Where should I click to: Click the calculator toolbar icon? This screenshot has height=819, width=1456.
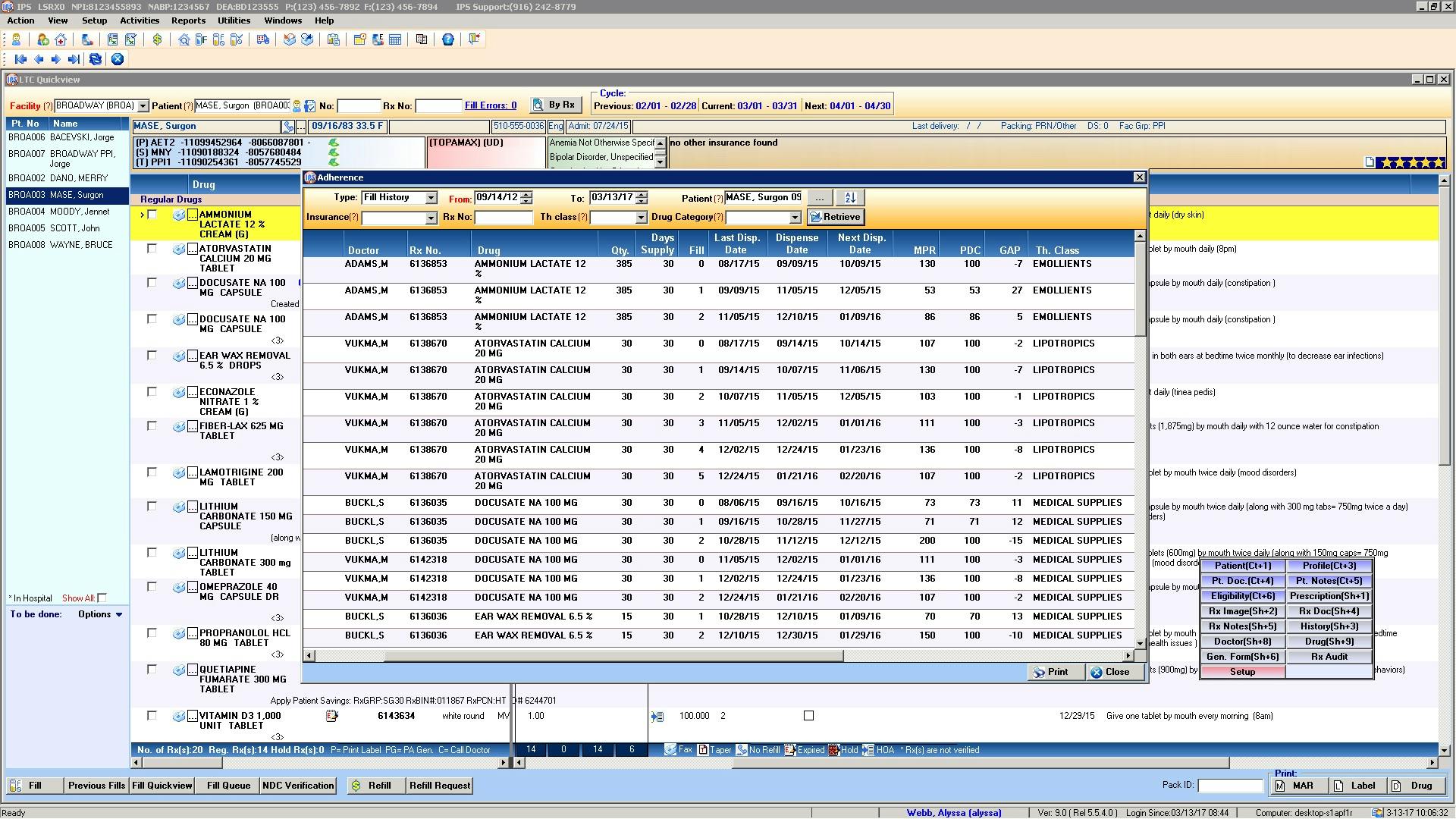pos(395,40)
